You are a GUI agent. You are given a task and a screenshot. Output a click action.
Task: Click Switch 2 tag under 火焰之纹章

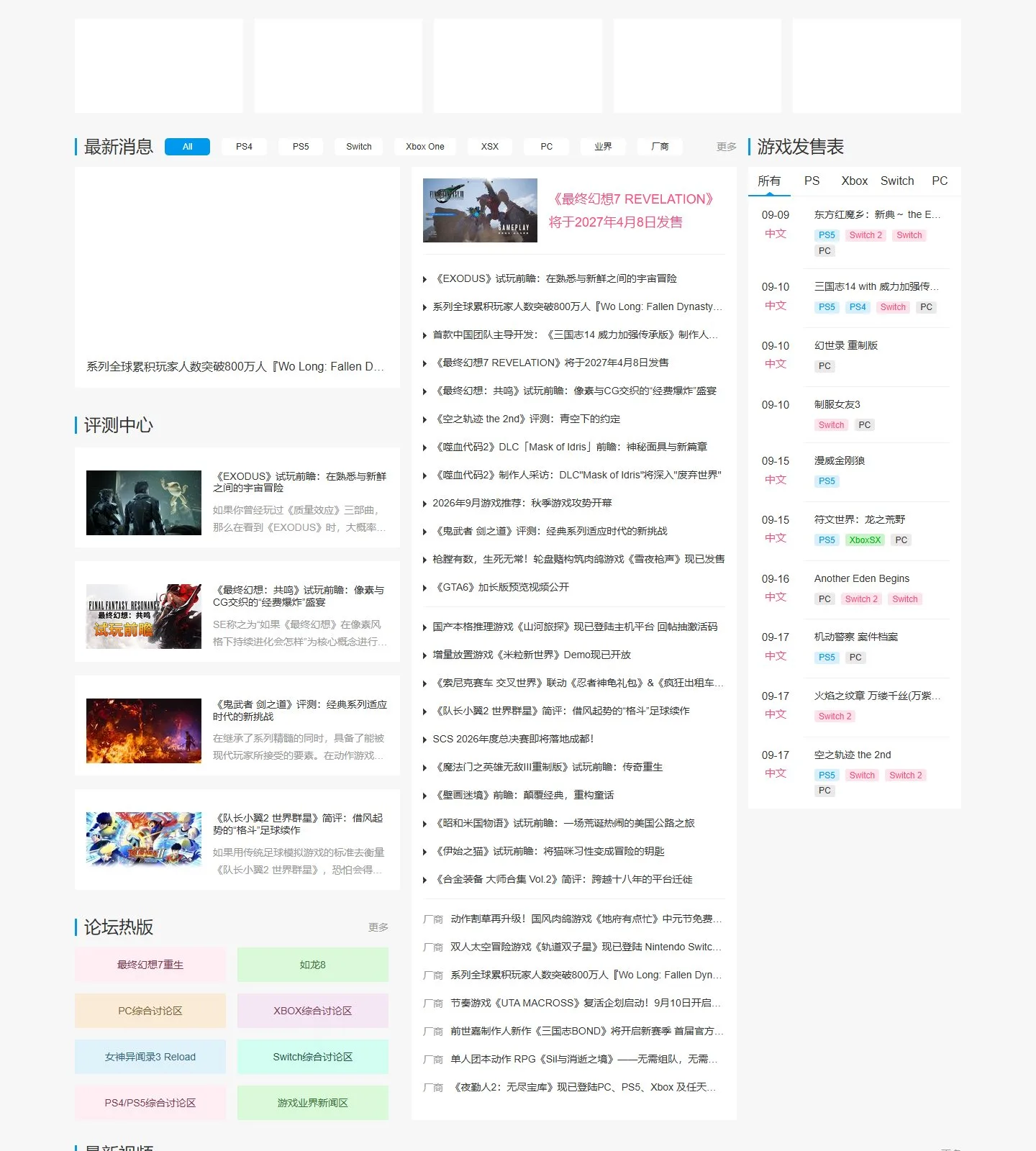pyautogui.click(x=835, y=716)
